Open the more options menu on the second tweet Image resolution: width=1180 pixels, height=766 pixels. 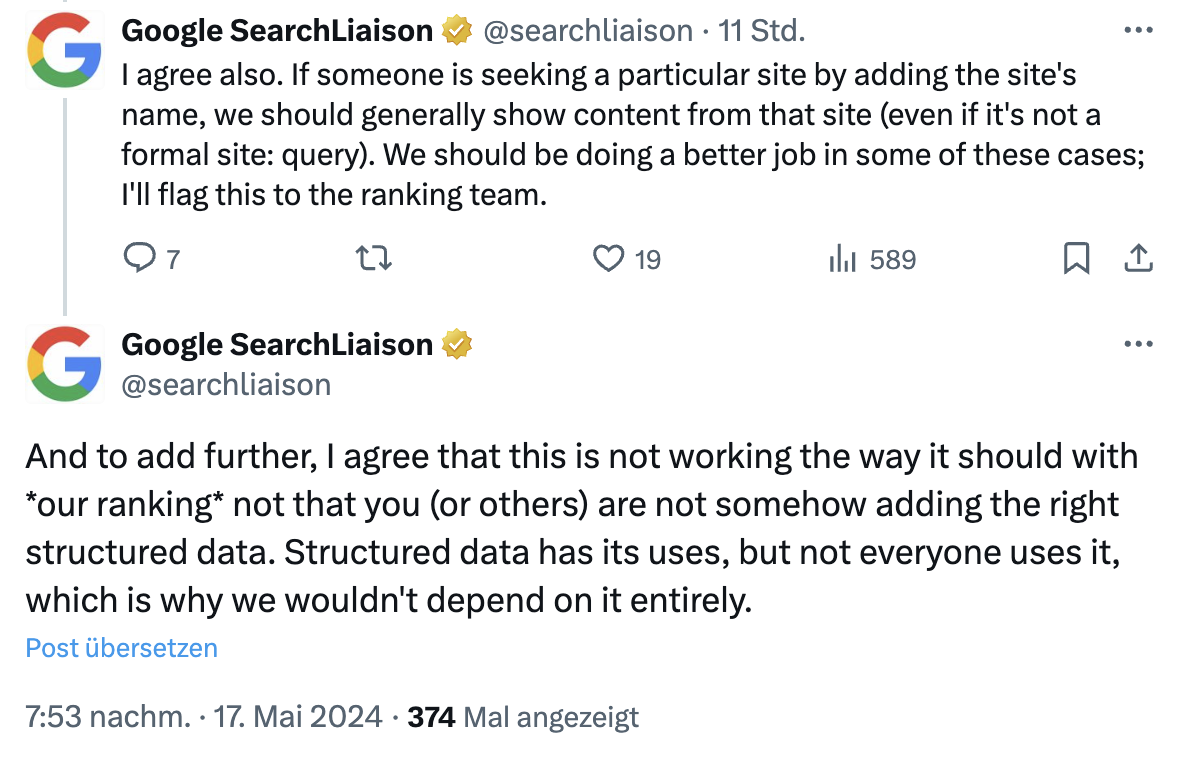(x=1138, y=344)
